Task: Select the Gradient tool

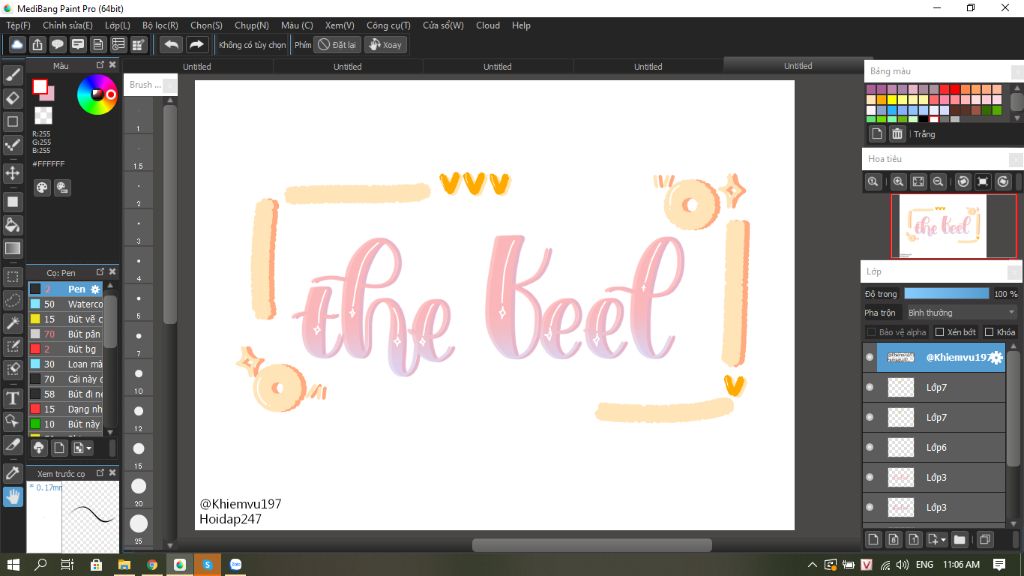Action: coord(12,249)
